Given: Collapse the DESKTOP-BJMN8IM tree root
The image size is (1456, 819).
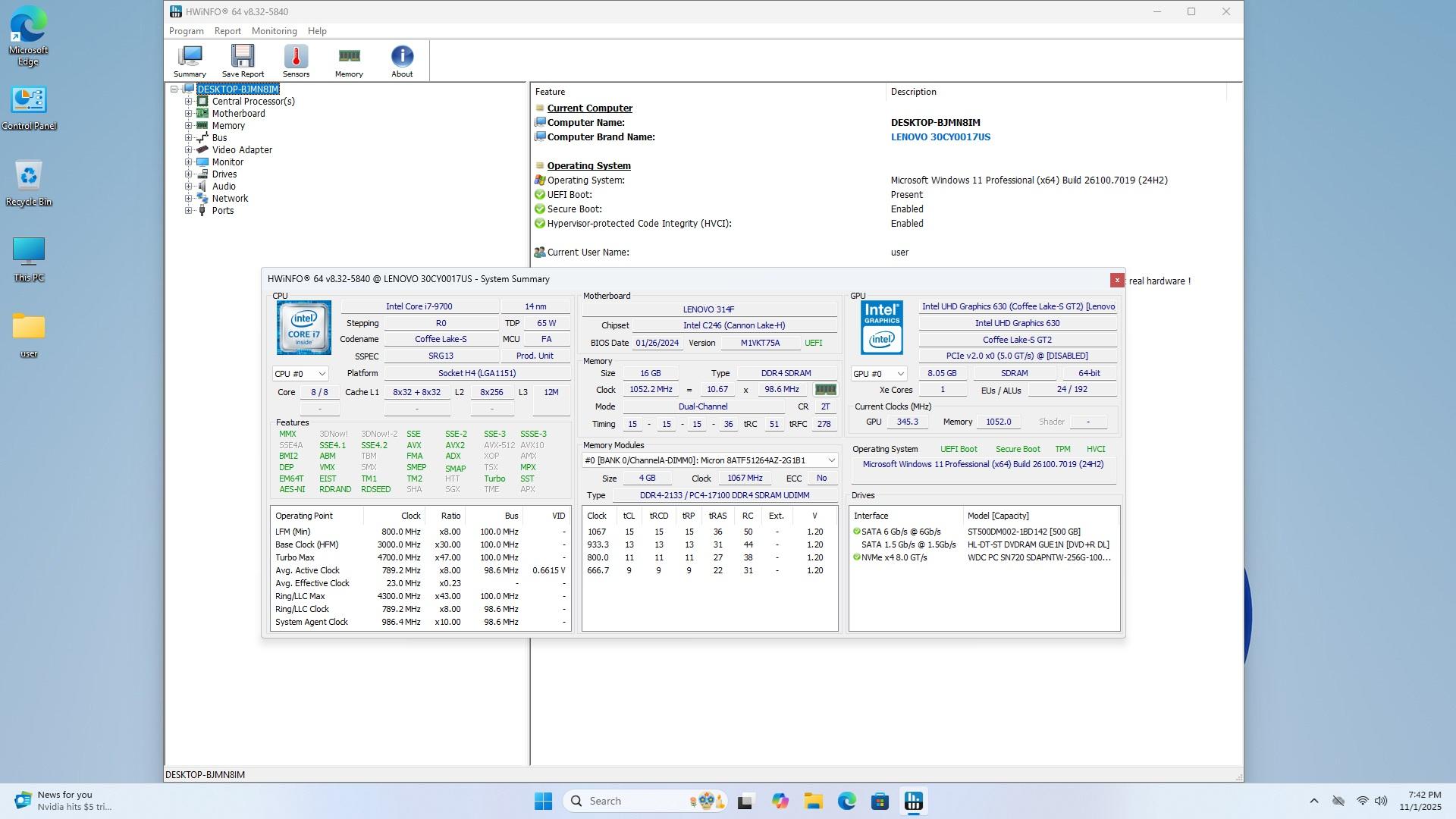Looking at the screenshot, I should 174,89.
